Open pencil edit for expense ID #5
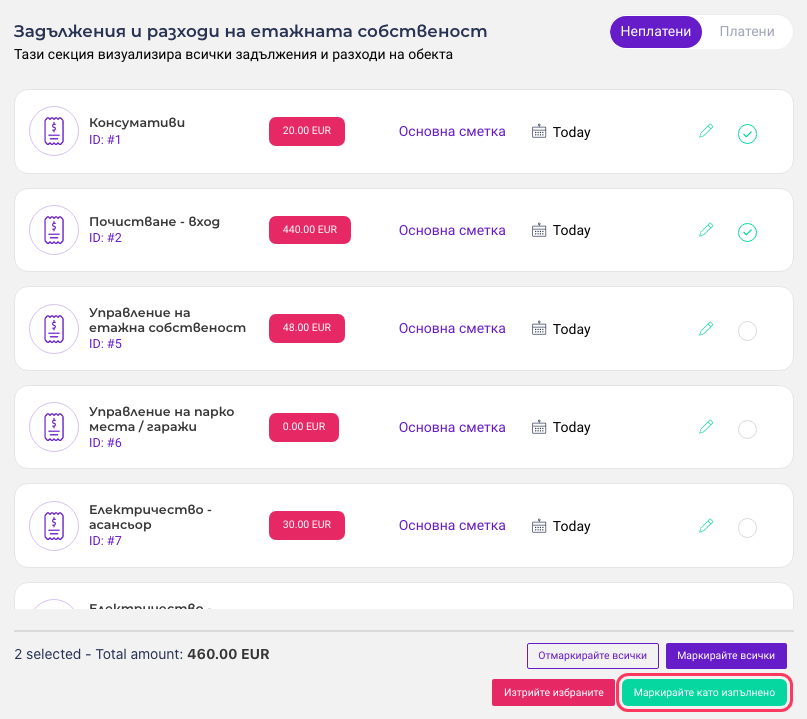This screenshot has height=719, width=807. (x=706, y=328)
